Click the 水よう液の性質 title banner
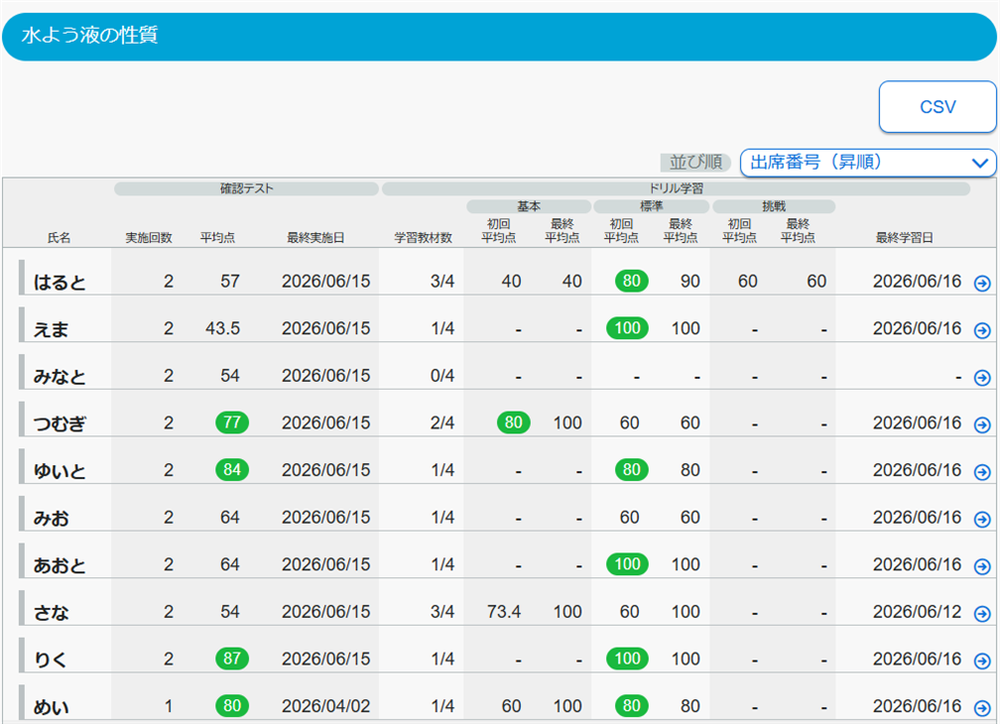The height and width of the screenshot is (724, 1000). 499,36
